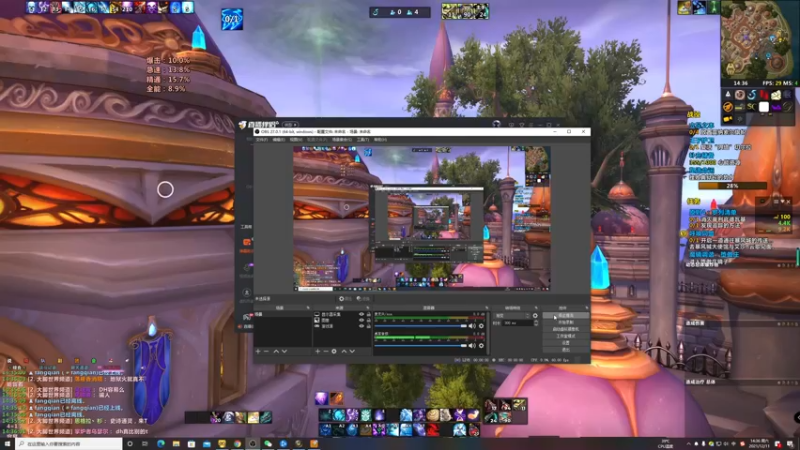Remove selected scene using minus button
800x450 pixels.
[266, 352]
